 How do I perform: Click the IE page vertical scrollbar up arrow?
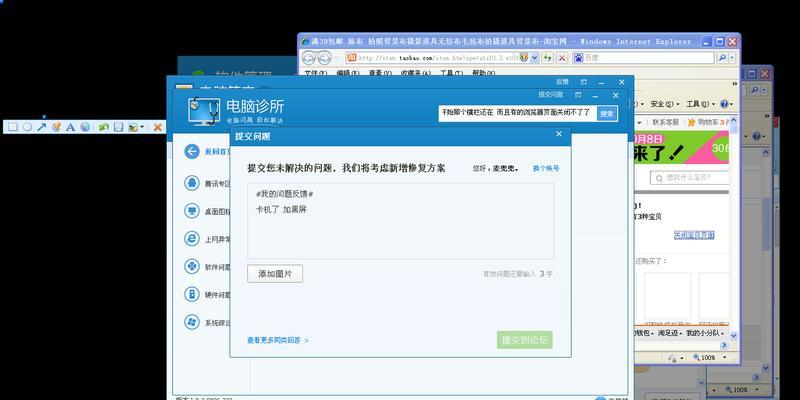tap(734, 121)
